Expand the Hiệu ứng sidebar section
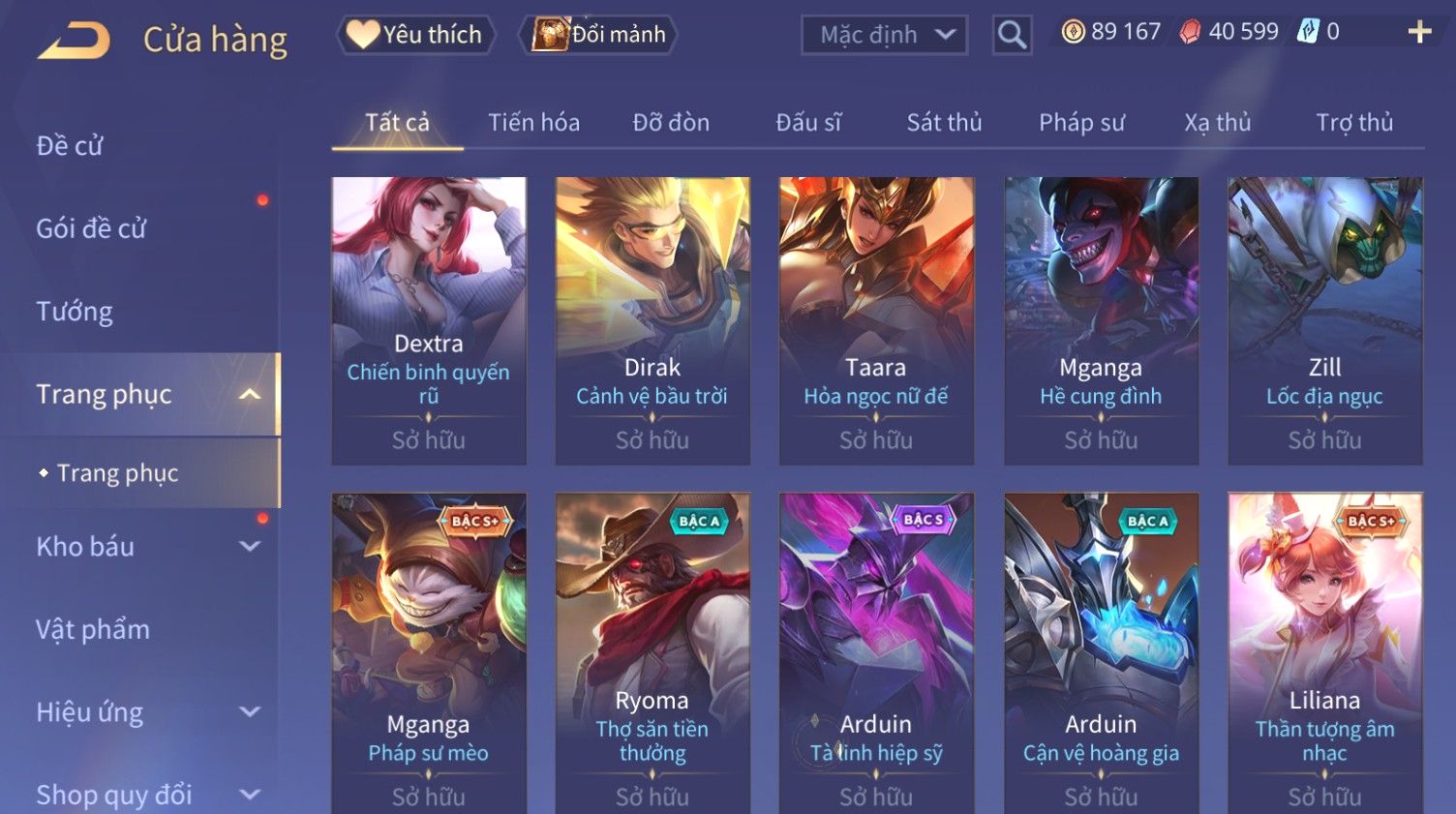Viewport: 1456px width, 814px height. [x=250, y=711]
